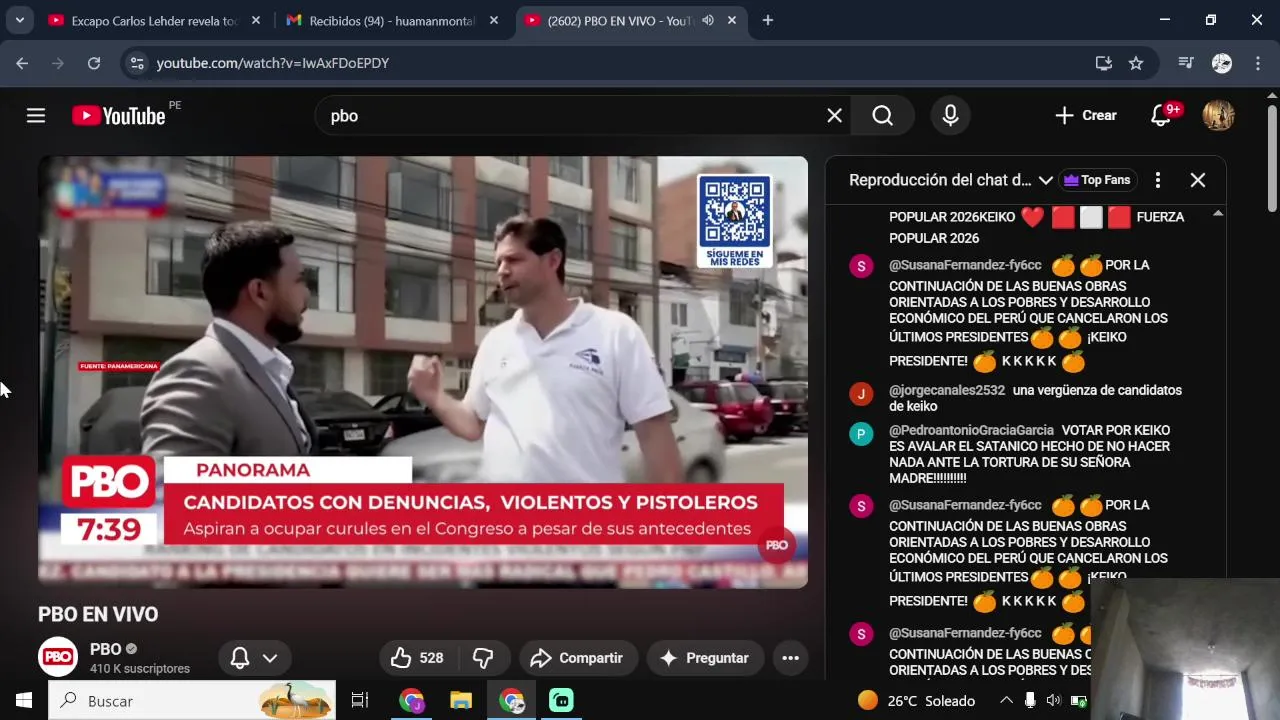Close the Excapo Carlos Lehder tab

click(256, 20)
